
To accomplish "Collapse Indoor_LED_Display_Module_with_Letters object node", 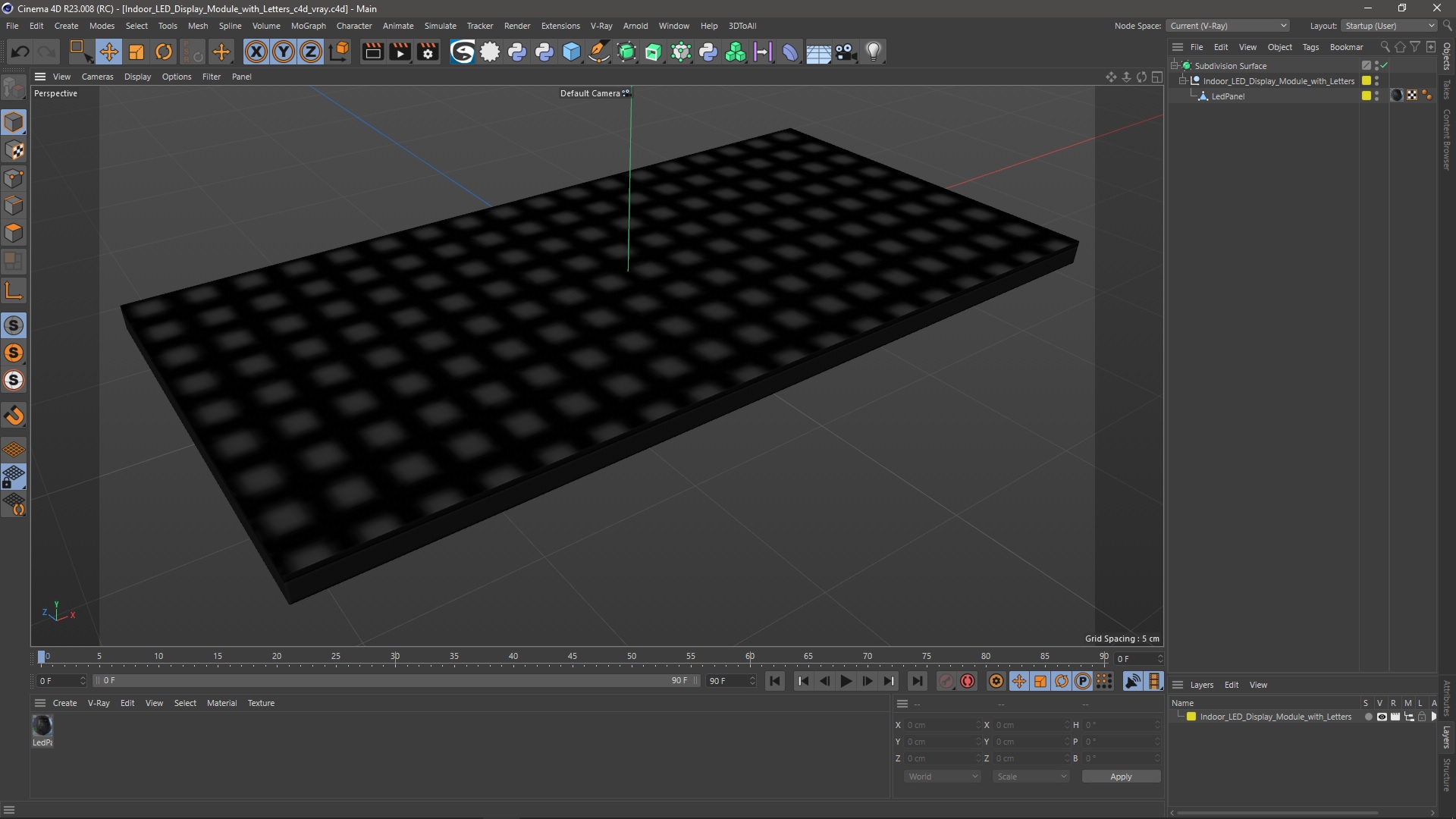I will pyautogui.click(x=1183, y=81).
